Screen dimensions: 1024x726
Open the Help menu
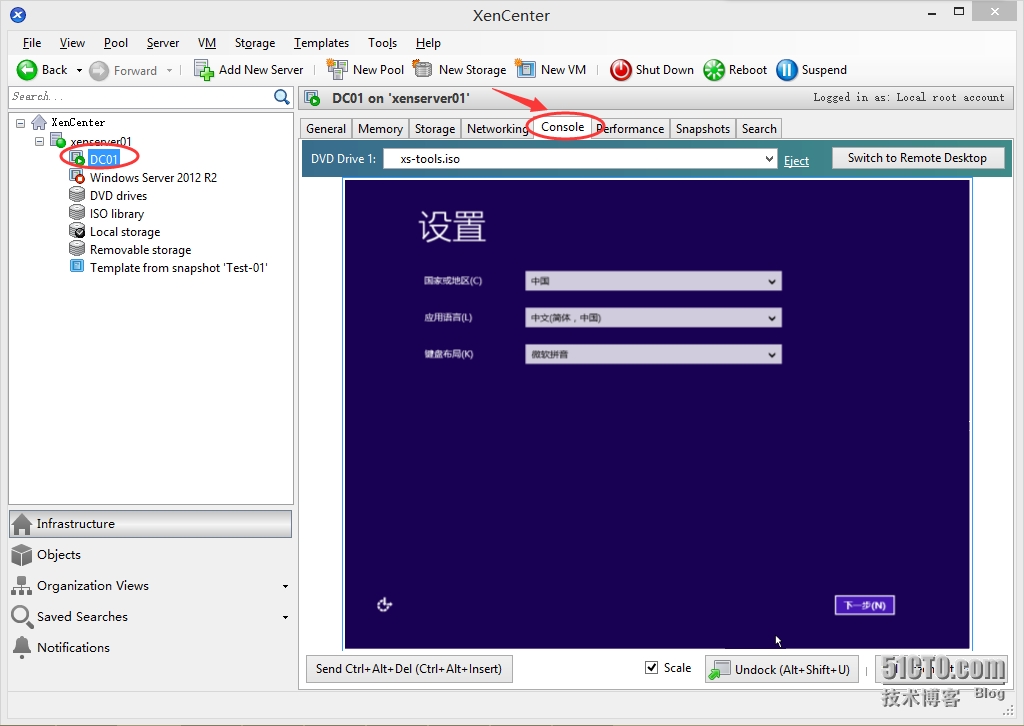pyautogui.click(x=428, y=43)
